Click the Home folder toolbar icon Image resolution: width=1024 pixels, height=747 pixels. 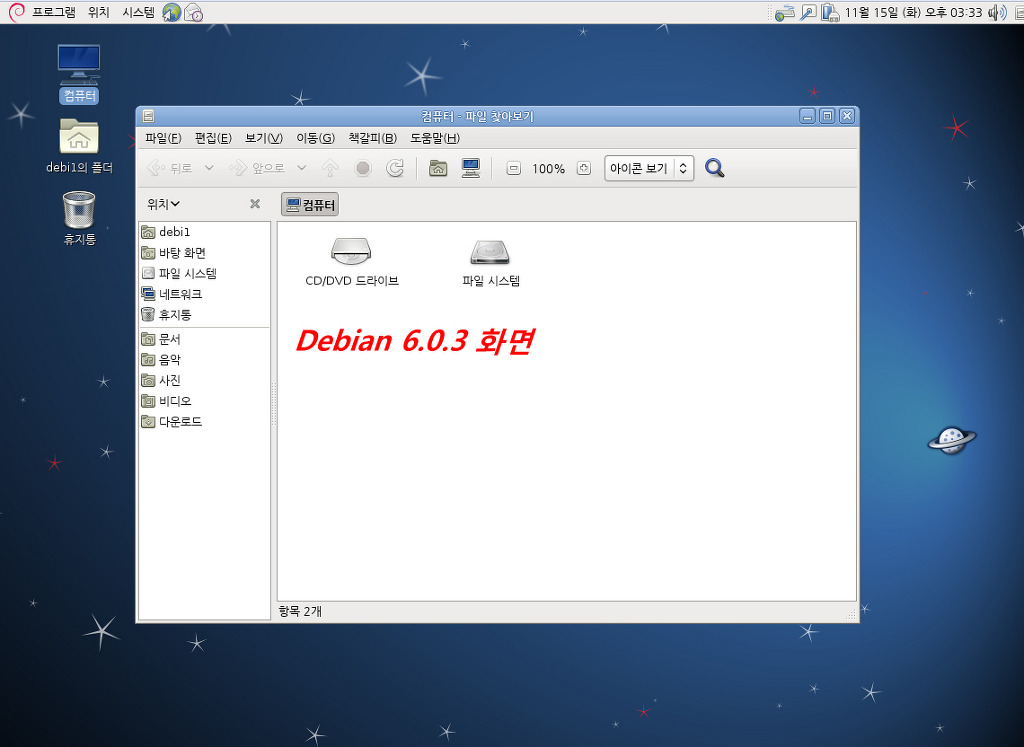tap(438, 168)
